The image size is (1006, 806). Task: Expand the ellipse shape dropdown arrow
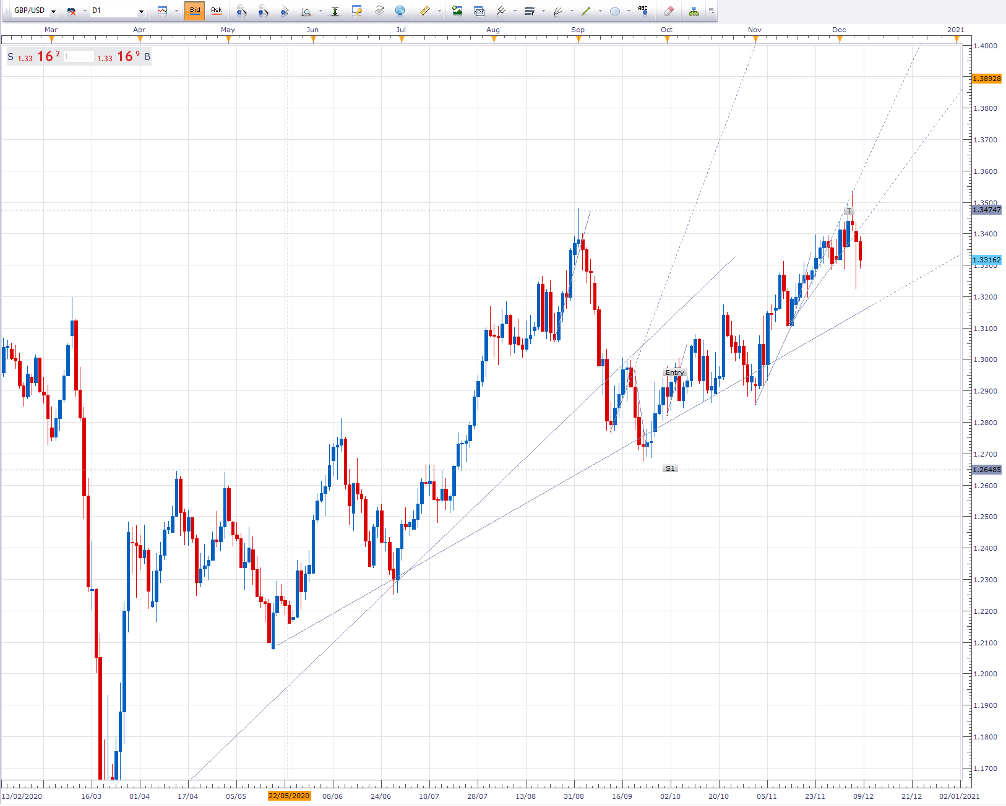(x=628, y=11)
